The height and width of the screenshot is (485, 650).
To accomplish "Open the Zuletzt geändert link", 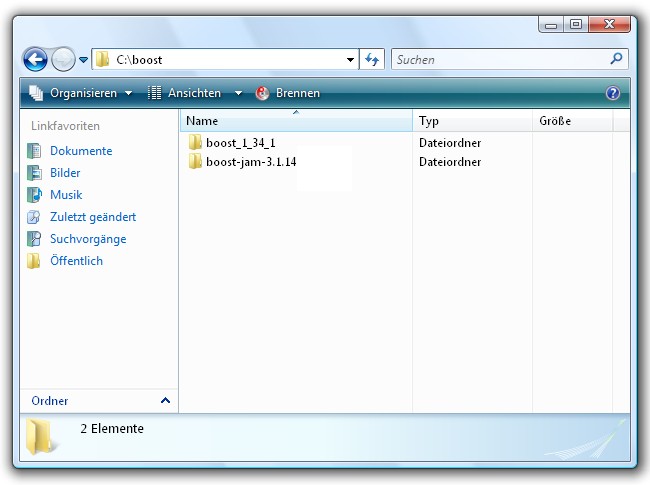I will tap(93, 217).
